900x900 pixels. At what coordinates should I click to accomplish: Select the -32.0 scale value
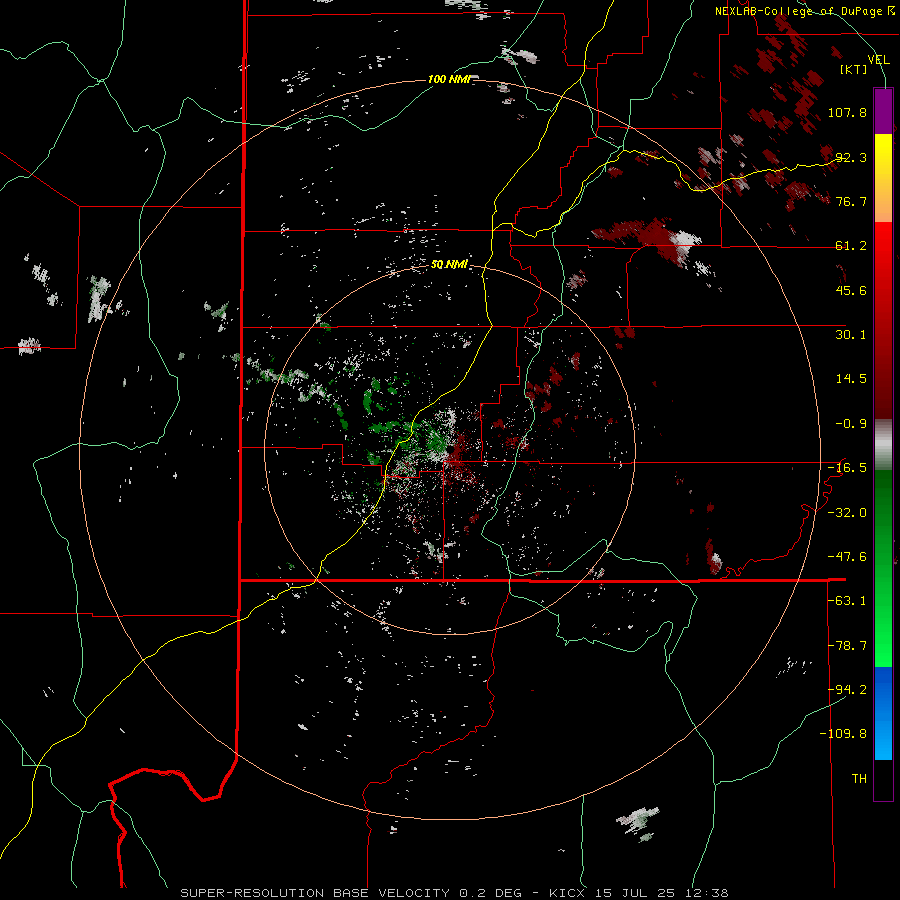pyautogui.click(x=847, y=513)
